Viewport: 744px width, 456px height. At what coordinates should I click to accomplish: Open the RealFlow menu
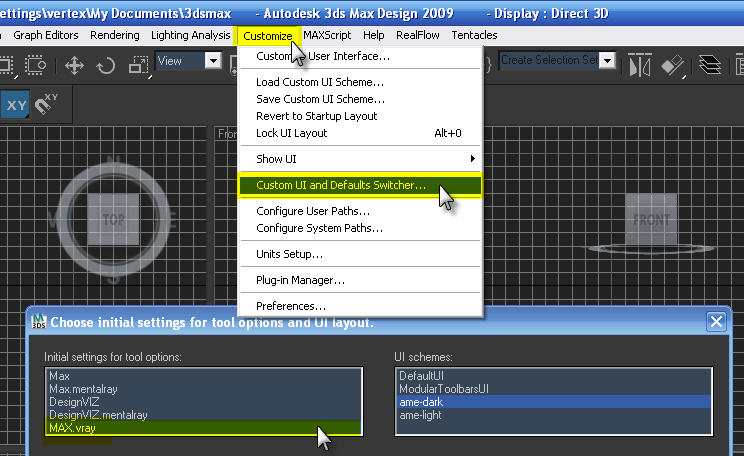418,35
